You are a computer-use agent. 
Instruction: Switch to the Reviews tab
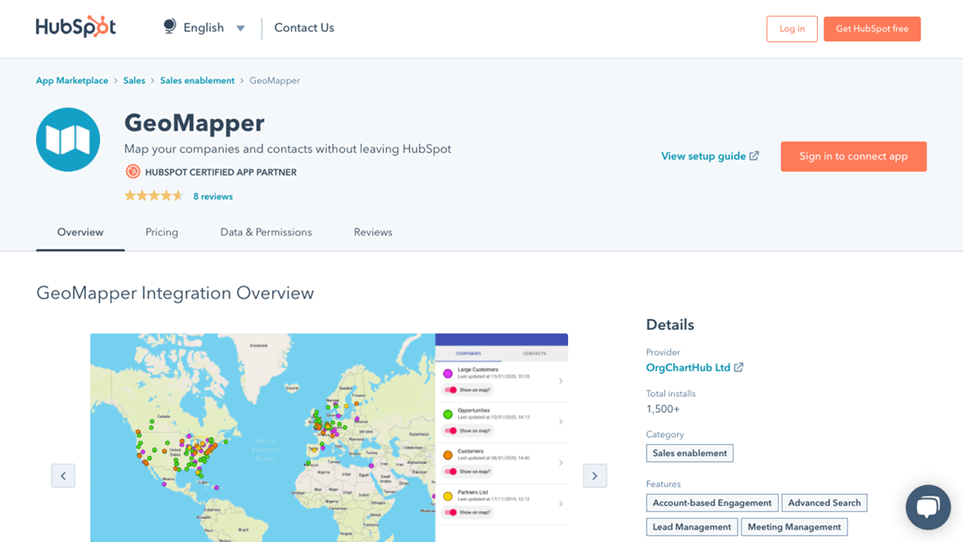(x=373, y=232)
